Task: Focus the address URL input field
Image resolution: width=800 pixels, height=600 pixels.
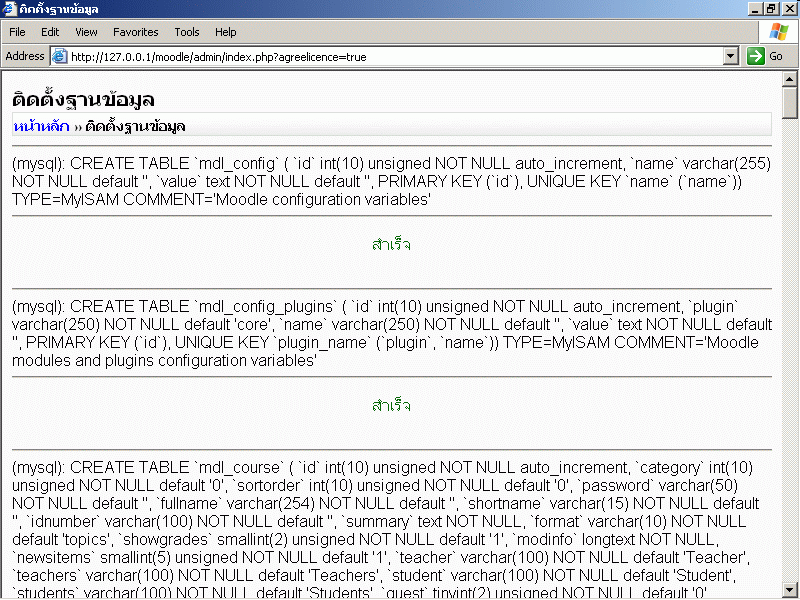Action: 390,57
